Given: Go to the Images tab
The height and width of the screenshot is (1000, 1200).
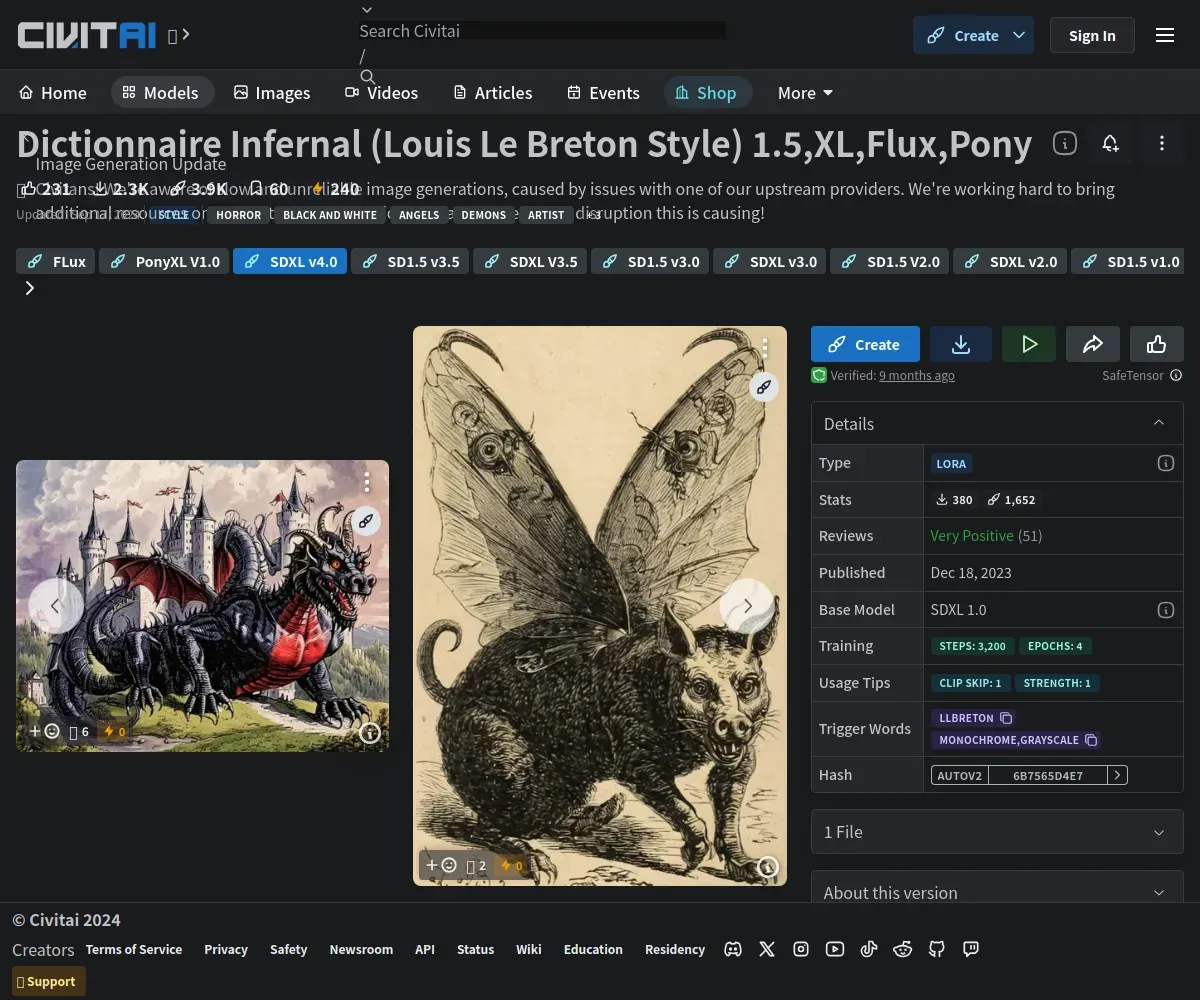Looking at the screenshot, I should click(x=272, y=92).
